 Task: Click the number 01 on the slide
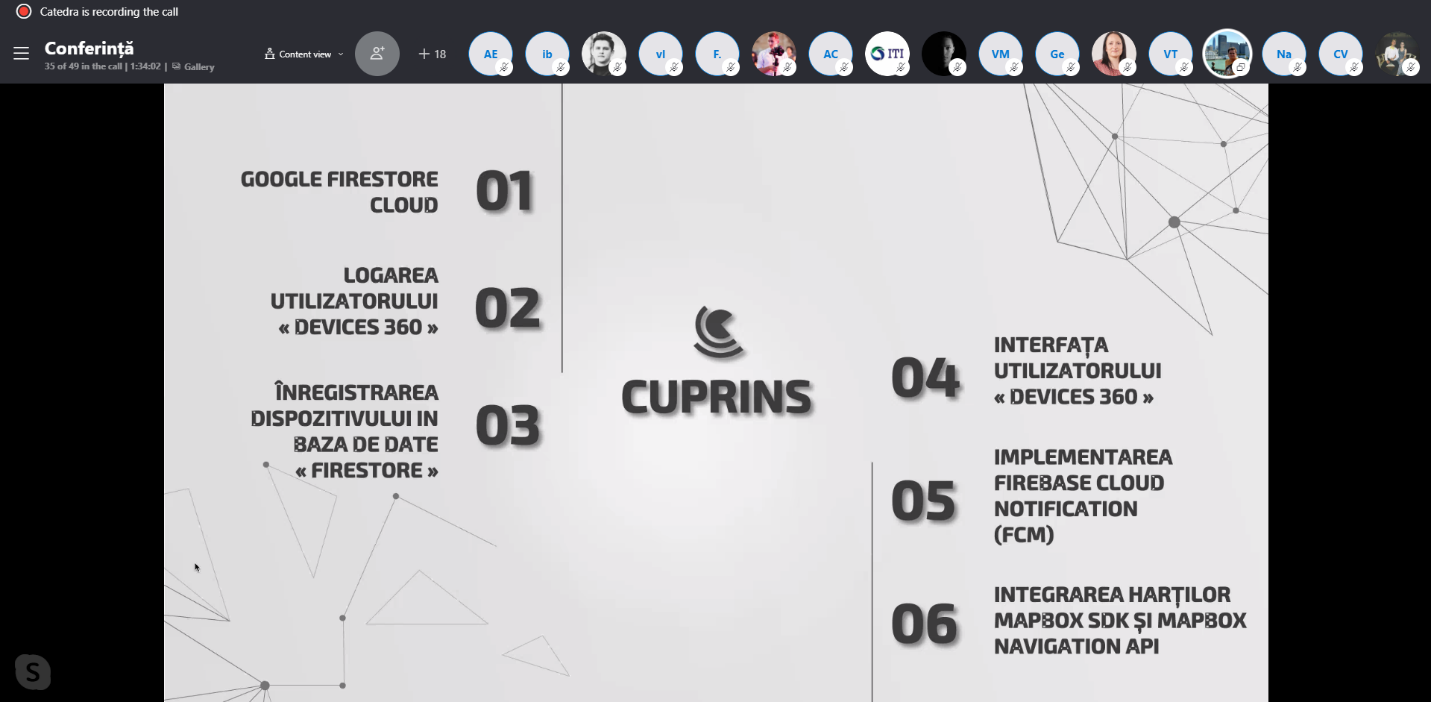point(504,192)
